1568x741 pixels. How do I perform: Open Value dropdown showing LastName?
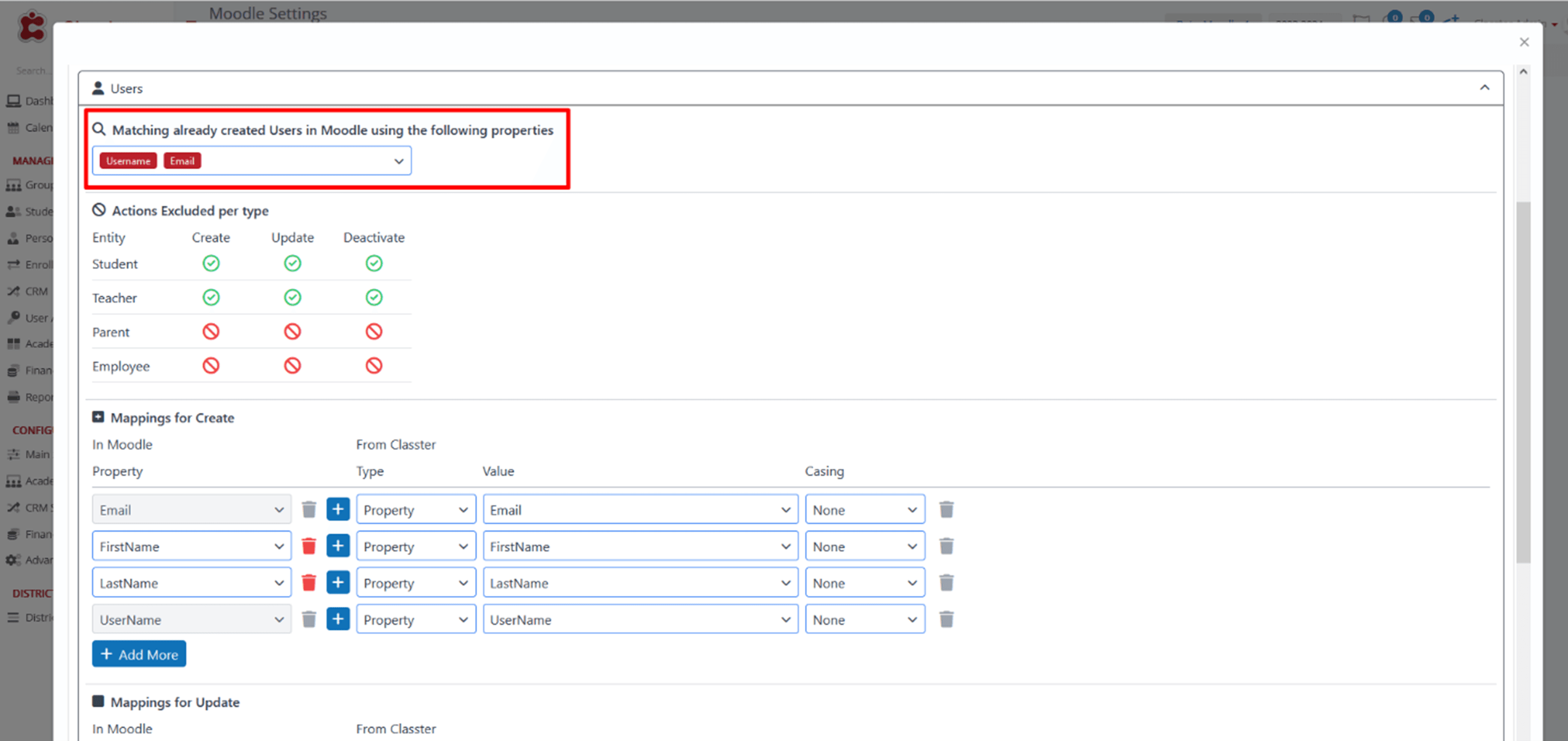pyautogui.click(x=640, y=583)
